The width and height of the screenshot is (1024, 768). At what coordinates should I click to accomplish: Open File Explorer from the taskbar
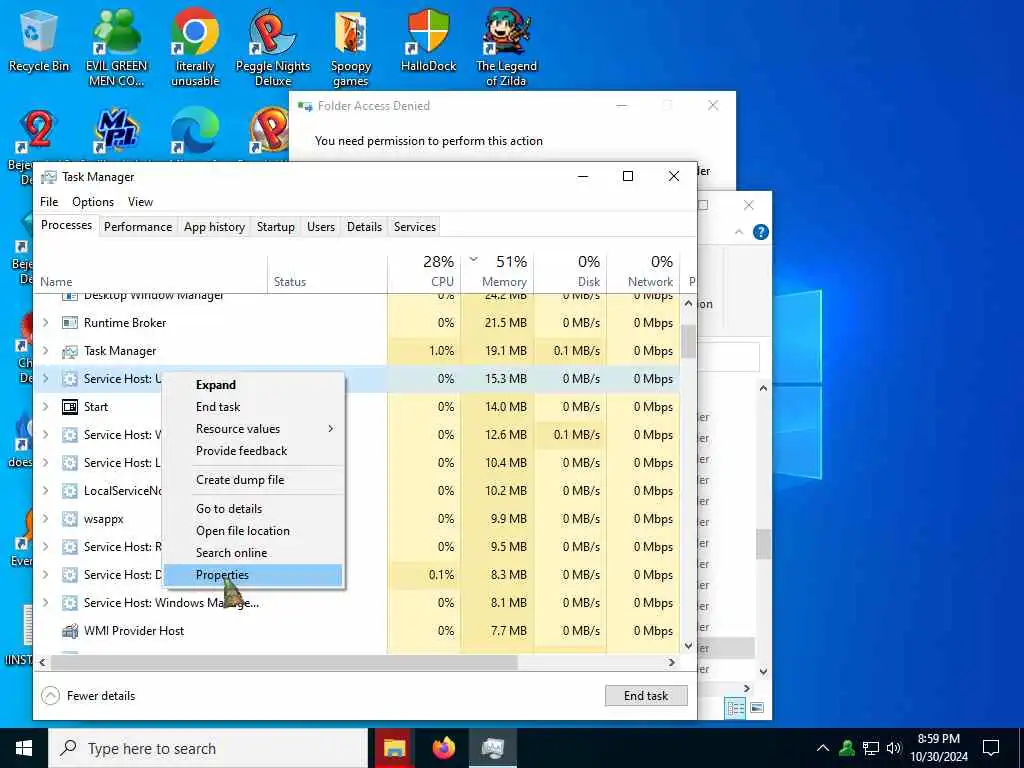click(394, 748)
